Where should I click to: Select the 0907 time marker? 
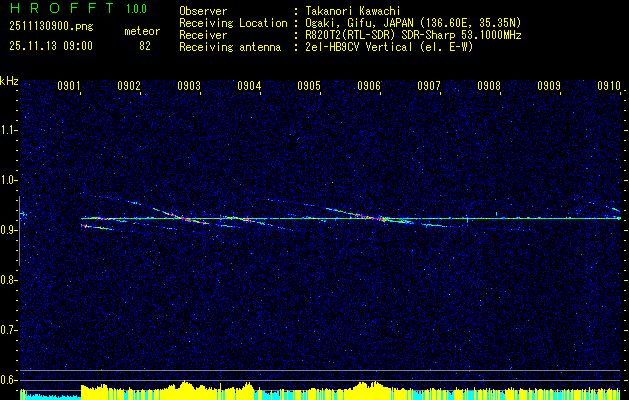click(x=429, y=87)
